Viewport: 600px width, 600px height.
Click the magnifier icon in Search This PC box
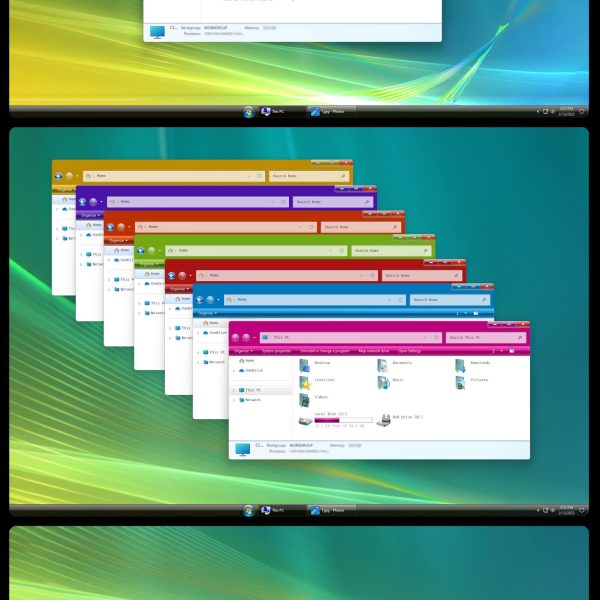click(x=520, y=338)
